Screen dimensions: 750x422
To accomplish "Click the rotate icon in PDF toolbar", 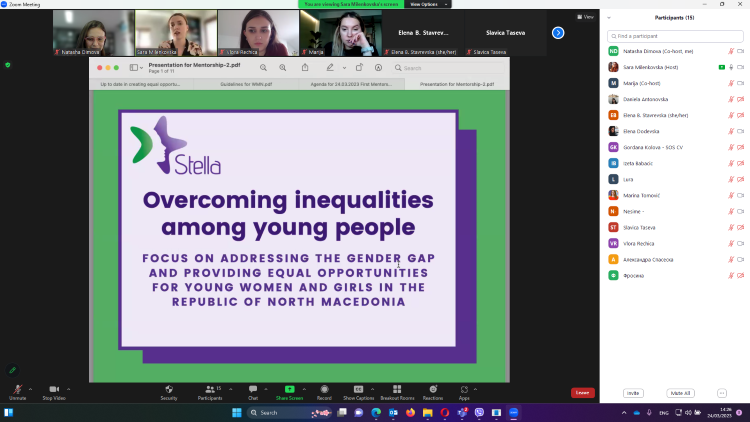I will click(x=359, y=67).
